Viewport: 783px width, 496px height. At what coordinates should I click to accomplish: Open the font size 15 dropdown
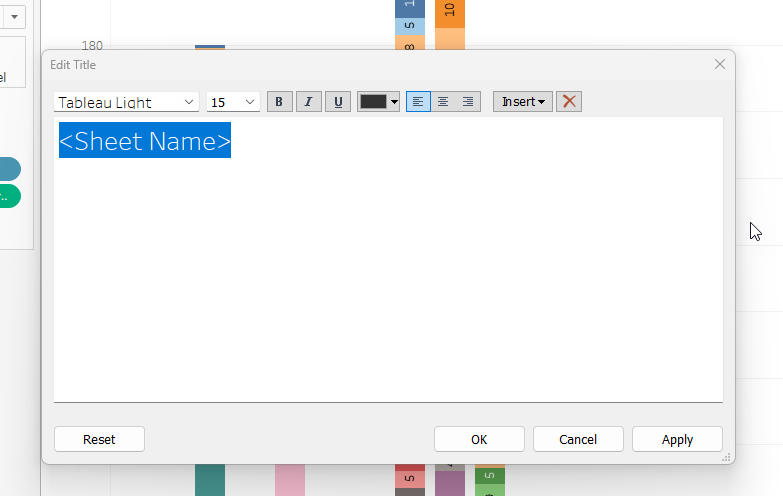coord(233,102)
